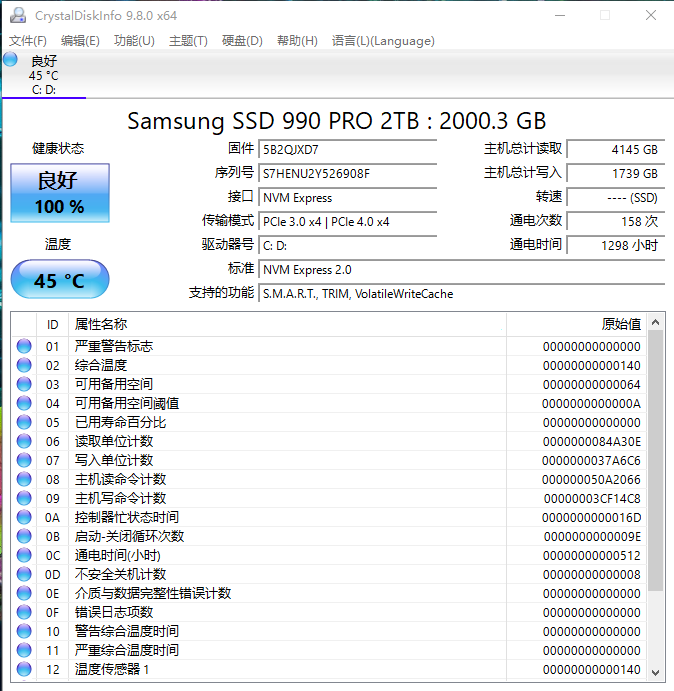The width and height of the screenshot is (674, 691).
Task: Open the 语言(L)(Language) menu
Action: [383, 41]
